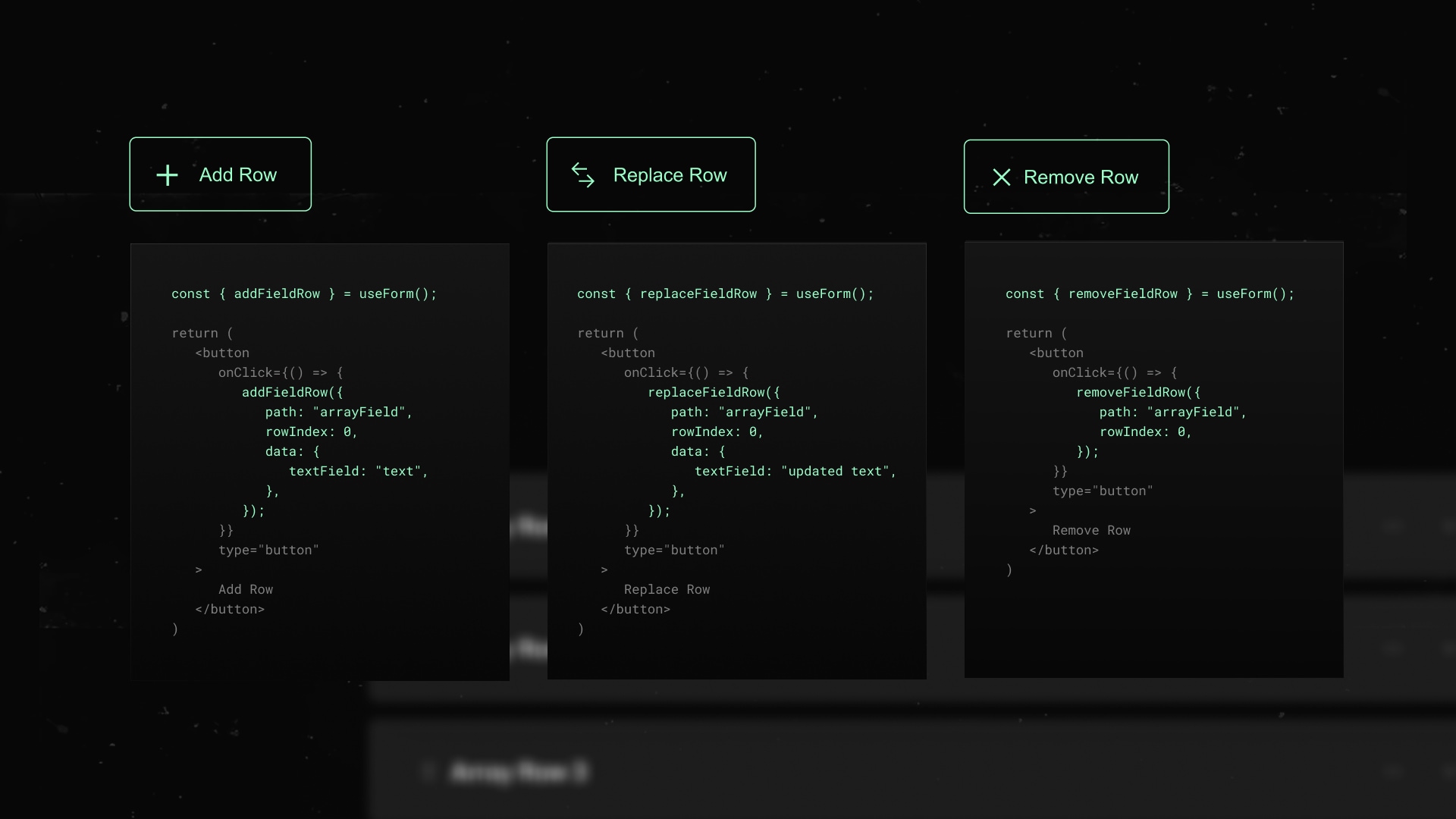Click the X icon on Remove Row button
Screen dimensions: 1456x819
[1001, 177]
